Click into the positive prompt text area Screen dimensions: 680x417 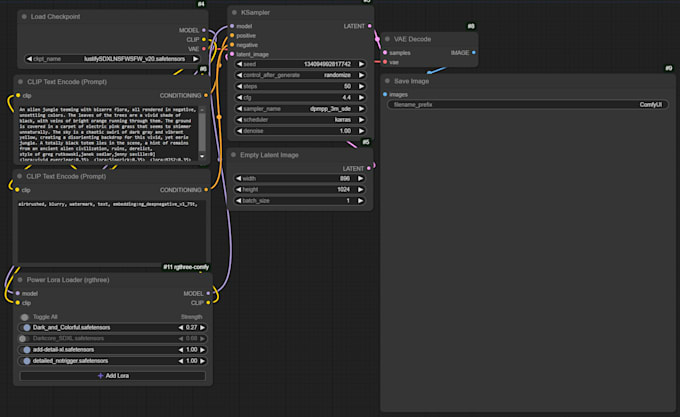108,134
